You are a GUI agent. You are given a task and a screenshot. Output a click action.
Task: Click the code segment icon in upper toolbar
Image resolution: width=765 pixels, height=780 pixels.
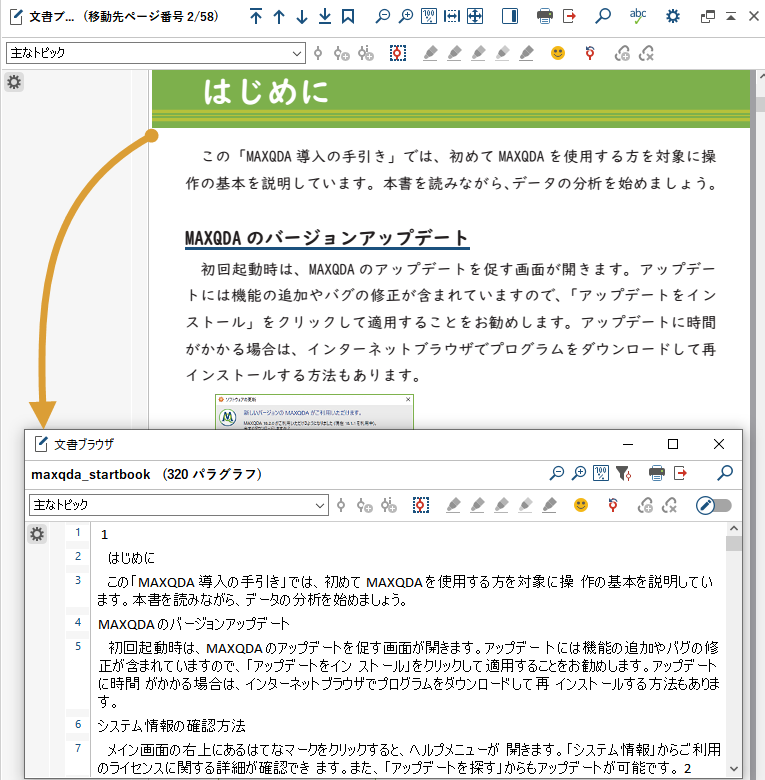point(318,53)
